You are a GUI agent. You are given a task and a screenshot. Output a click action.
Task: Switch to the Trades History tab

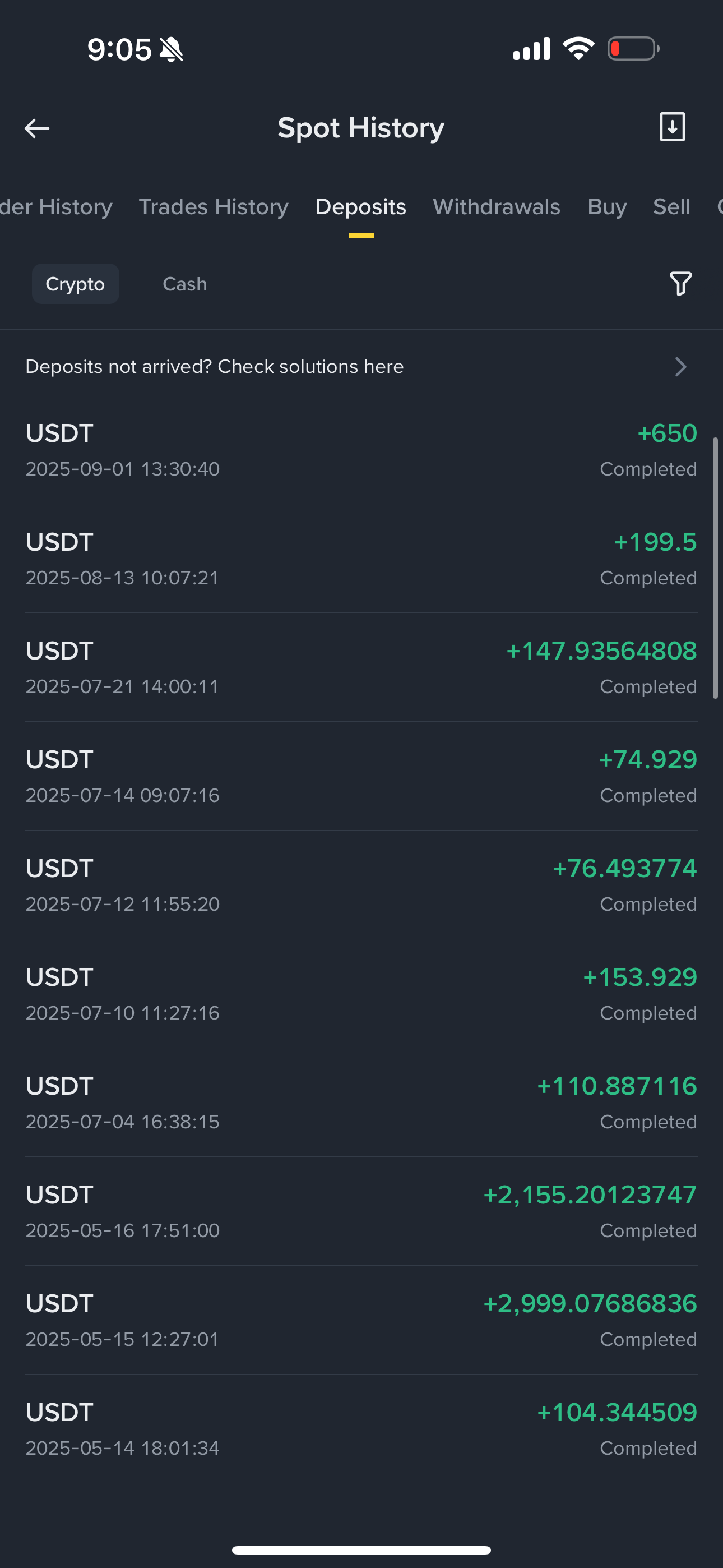214,207
